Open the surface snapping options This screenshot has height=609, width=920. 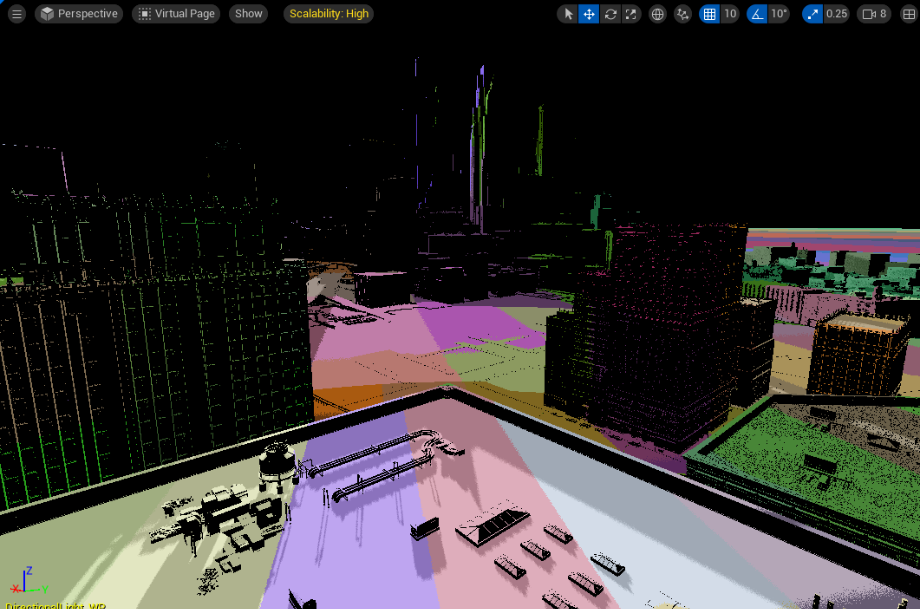[x=683, y=14]
